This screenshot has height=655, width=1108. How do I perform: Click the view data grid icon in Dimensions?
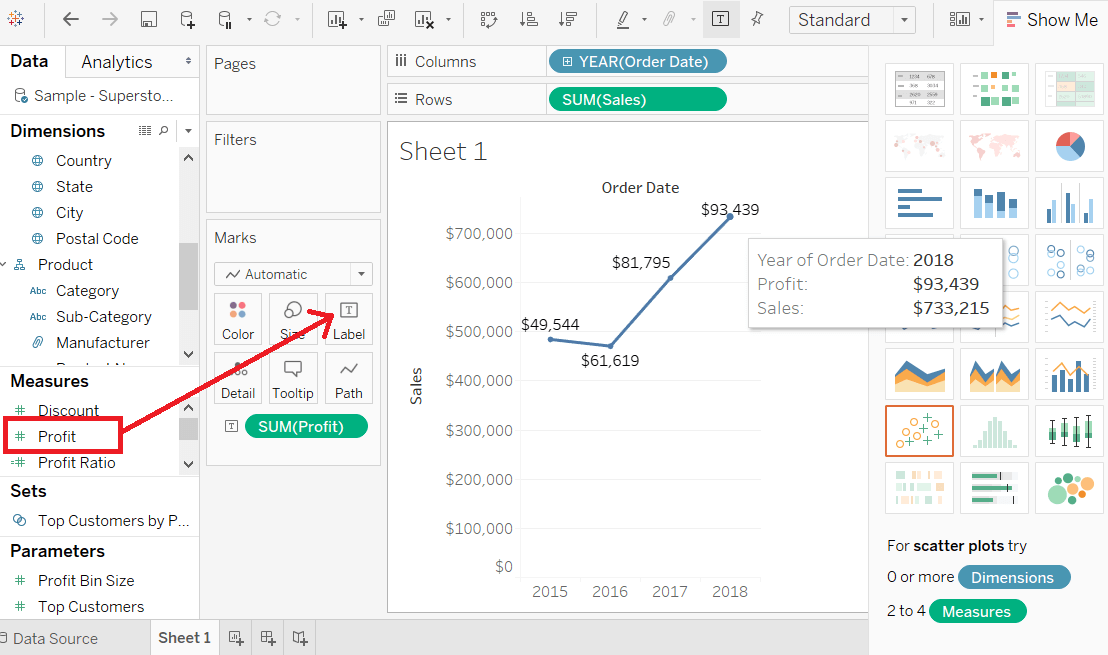coord(145,131)
